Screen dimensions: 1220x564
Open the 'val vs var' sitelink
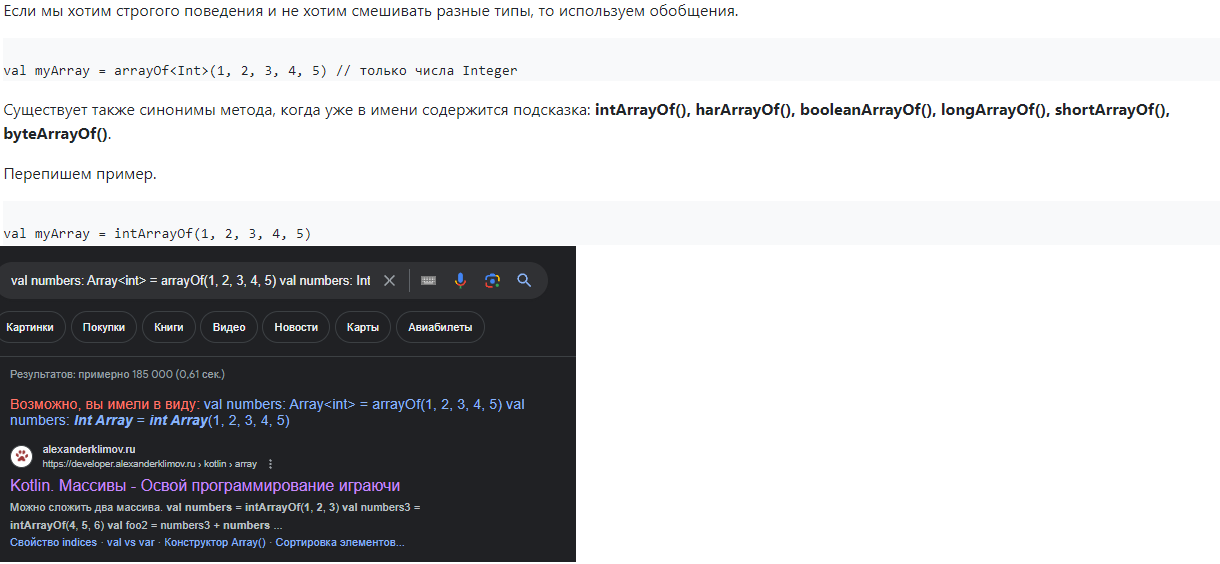[x=131, y=542]
